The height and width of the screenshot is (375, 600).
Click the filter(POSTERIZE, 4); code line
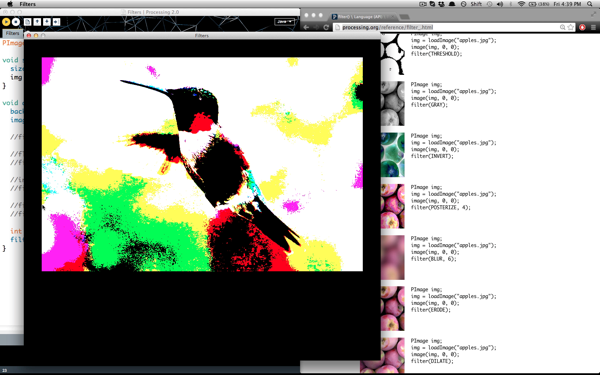click(x=440, y=207)
